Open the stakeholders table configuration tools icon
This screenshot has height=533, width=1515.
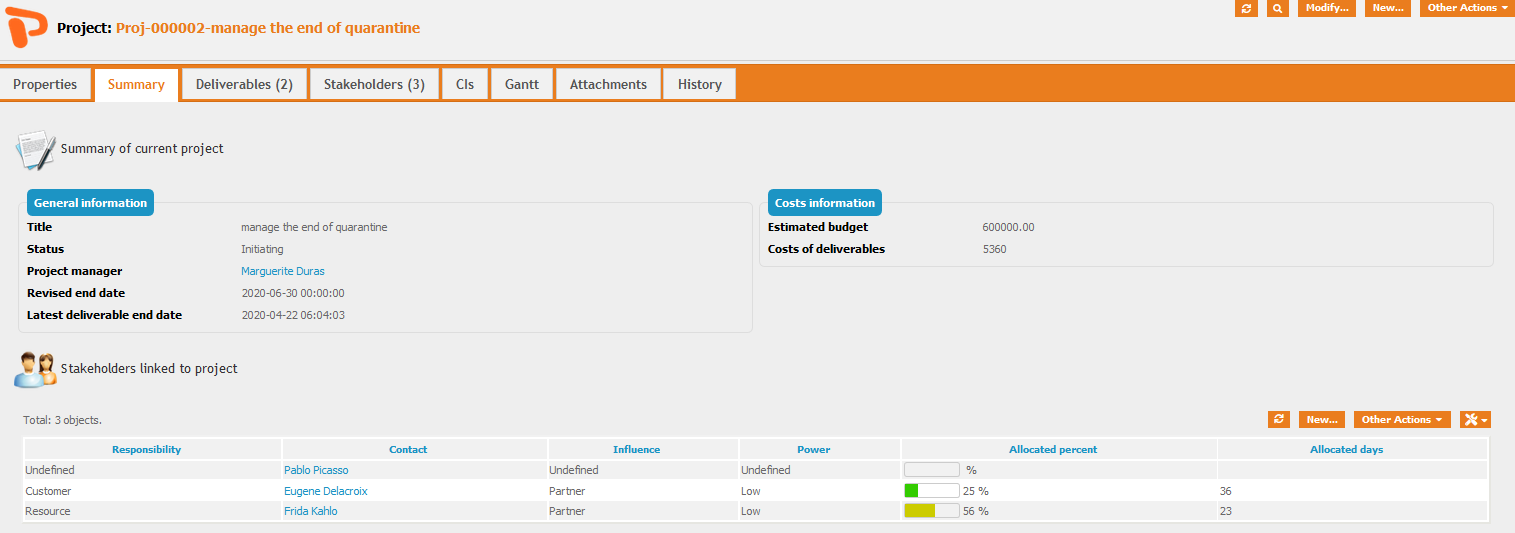(x=1475, y=420)
